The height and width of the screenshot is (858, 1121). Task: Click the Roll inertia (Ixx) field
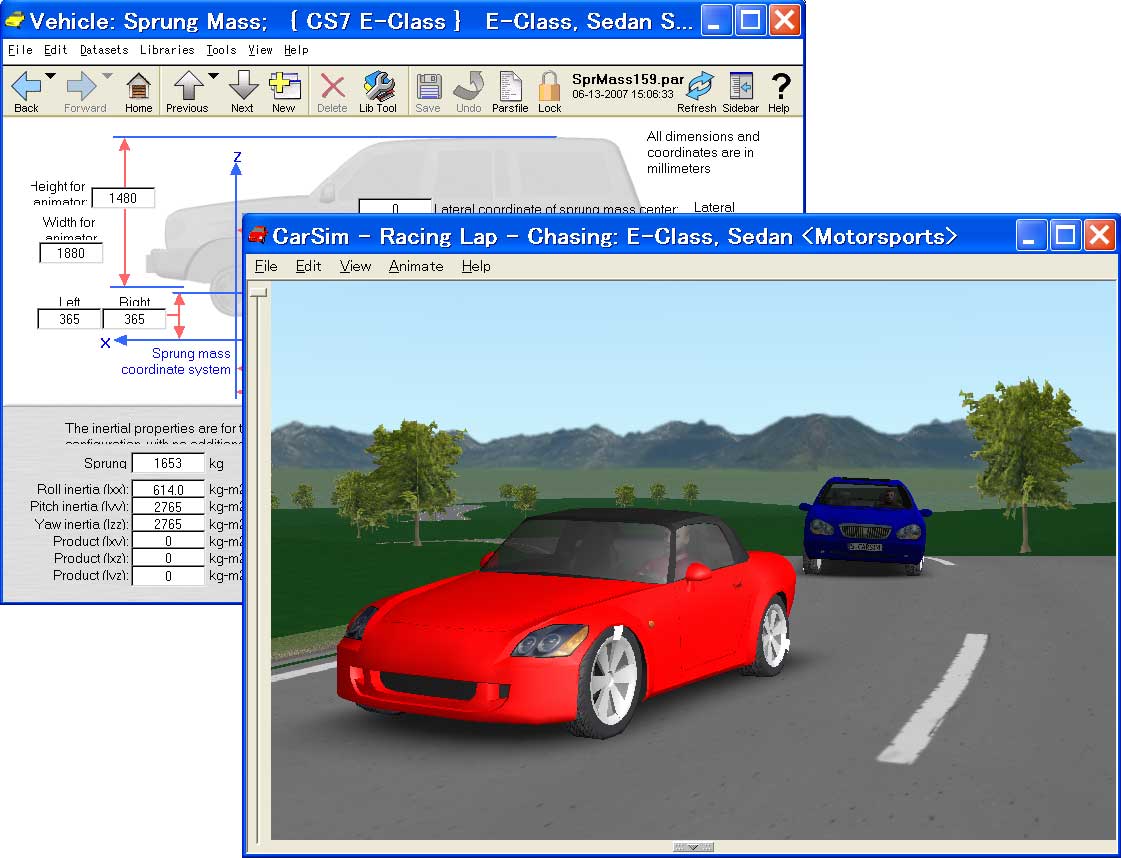click(168, 490)
